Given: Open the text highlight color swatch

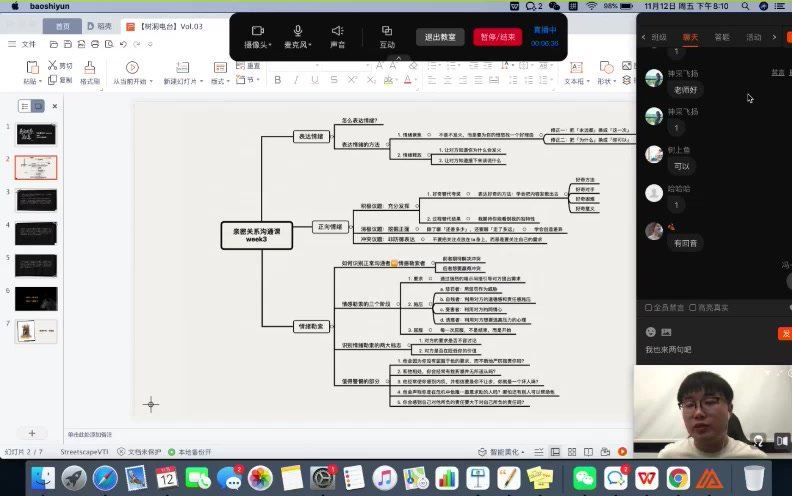Looking at the screenshot, I should coord(388,80).
